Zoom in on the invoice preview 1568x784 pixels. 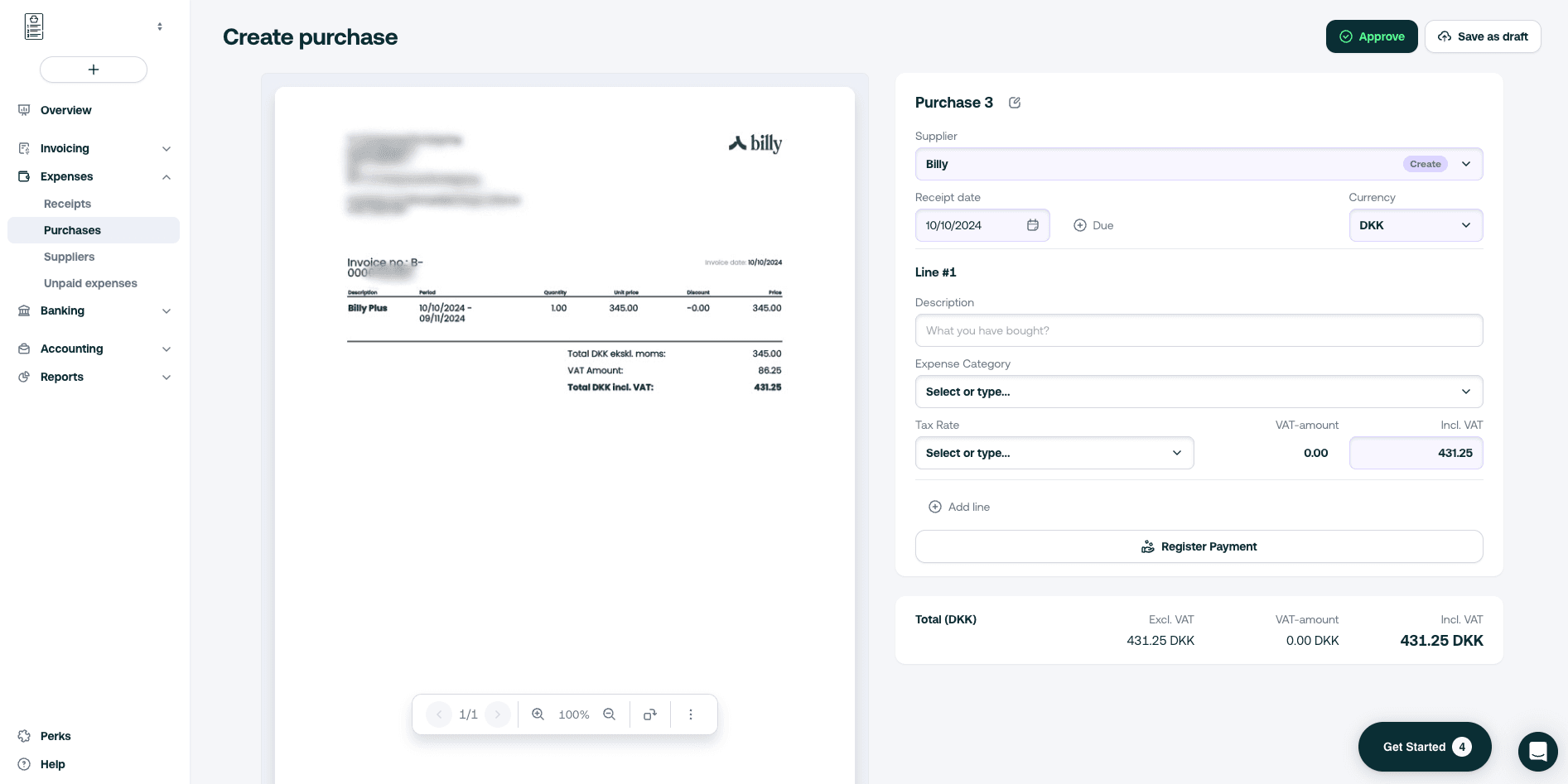[538, 714]
